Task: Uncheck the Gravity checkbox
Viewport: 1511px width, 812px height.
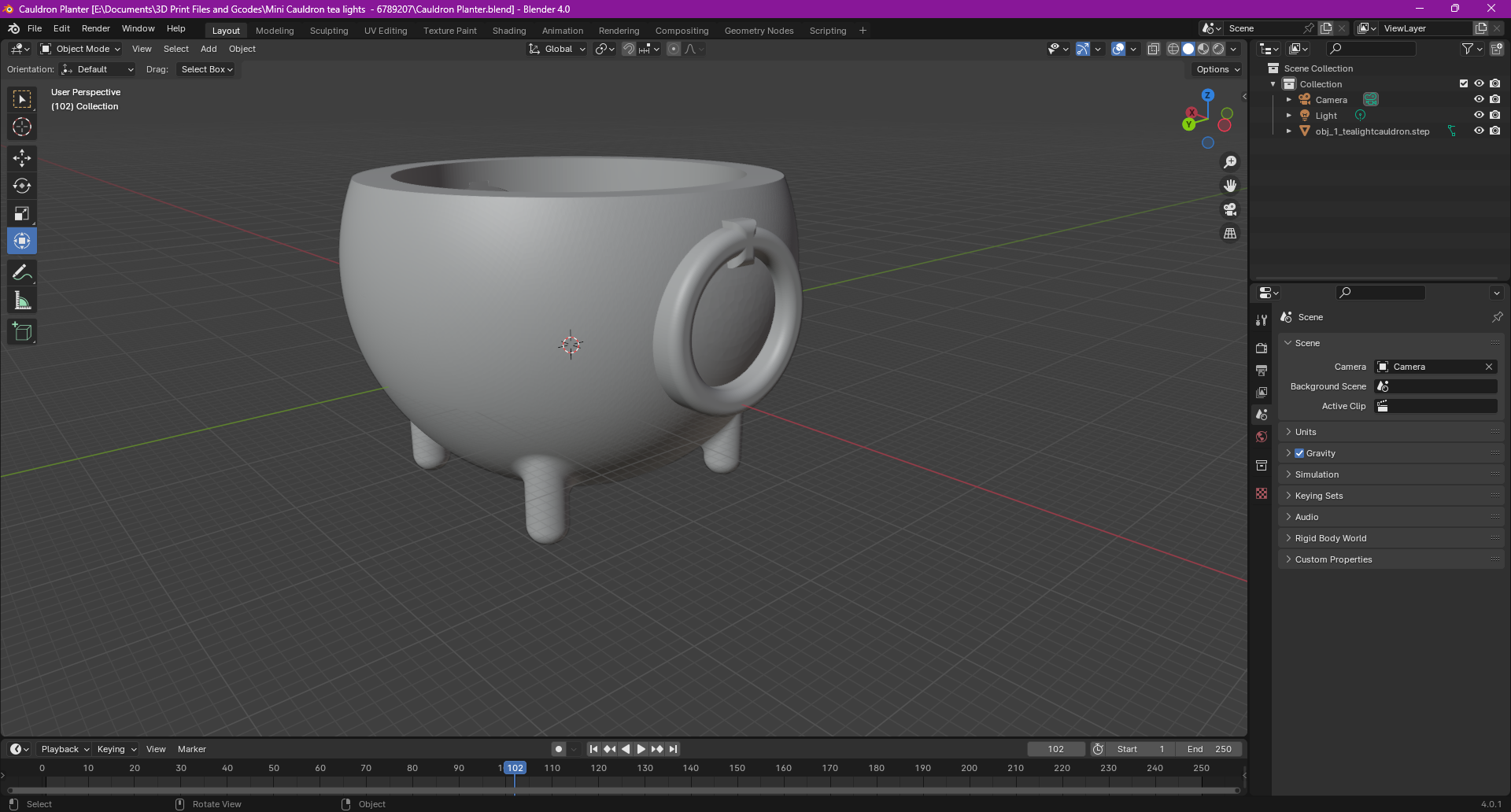Action: click(1299, 453)
